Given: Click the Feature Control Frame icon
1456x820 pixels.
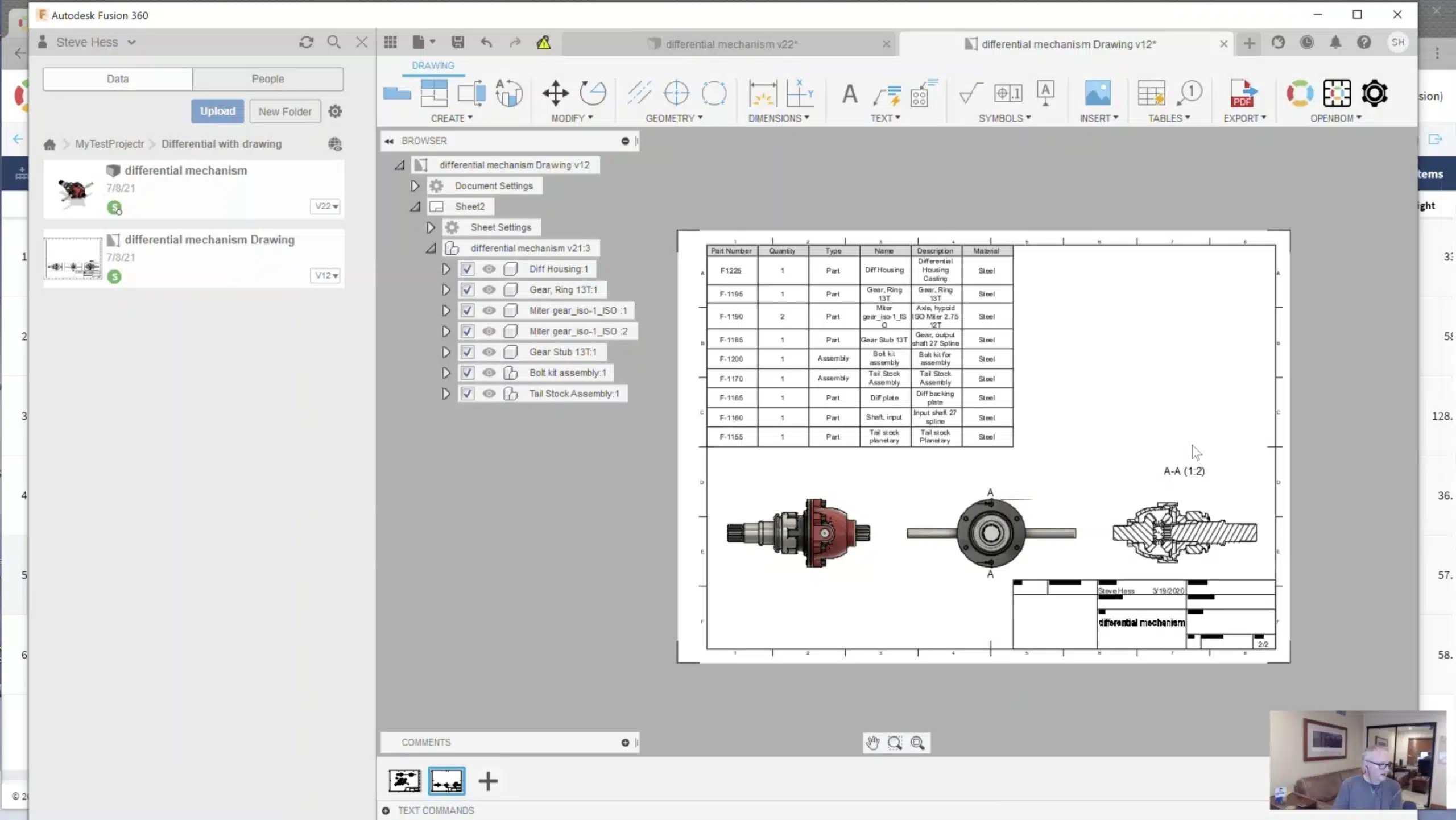Looking at the screenshot, I should click(x=1008, y=93).
